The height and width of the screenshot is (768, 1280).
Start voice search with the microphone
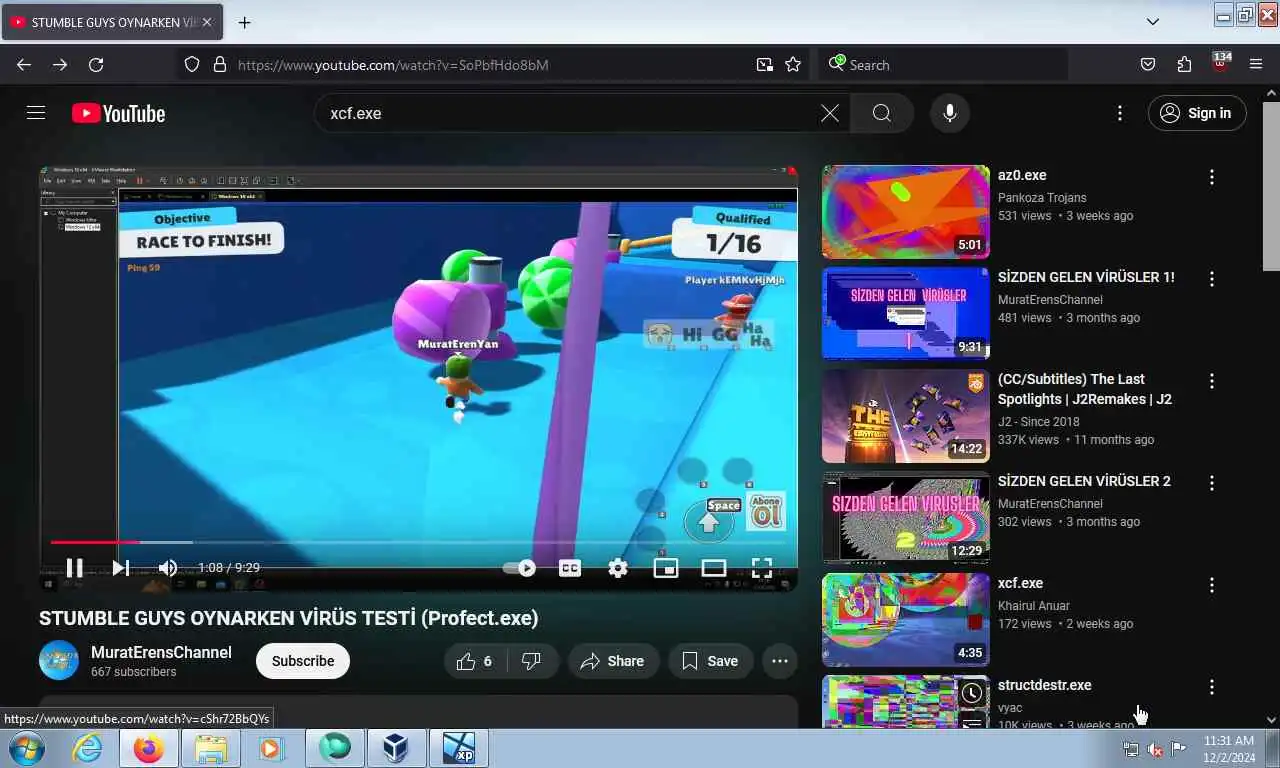pyautogui.click(x=950, y=113)
